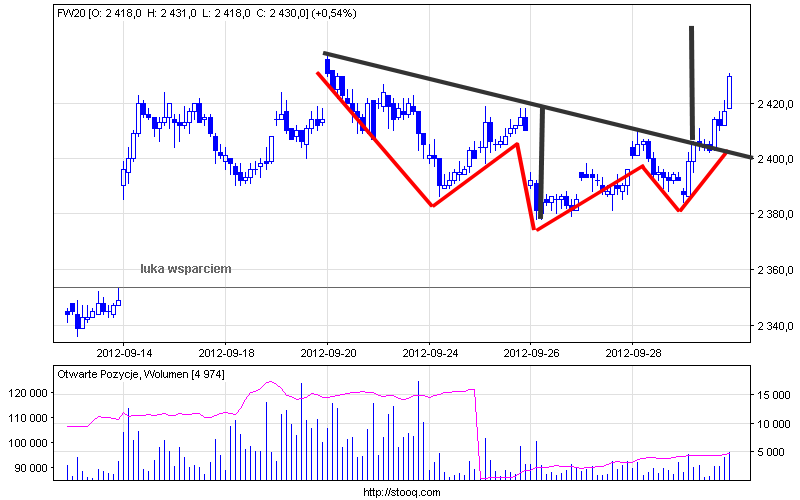800x500 pixels.
Task: Click the 2 400,0 price axis label
Action: [775, 159]
